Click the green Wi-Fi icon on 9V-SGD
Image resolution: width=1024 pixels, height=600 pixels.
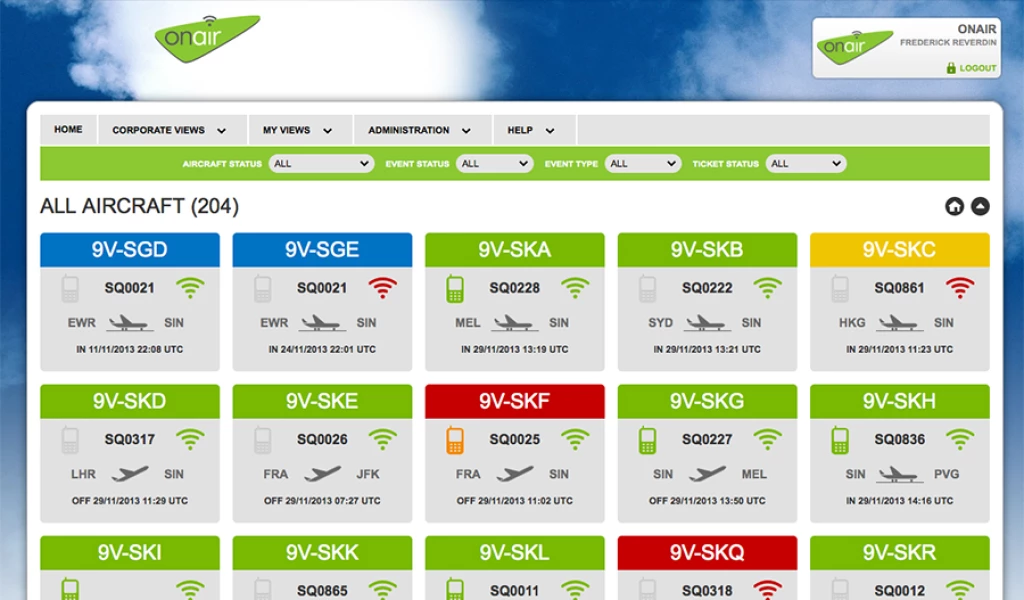coord(190,289)
